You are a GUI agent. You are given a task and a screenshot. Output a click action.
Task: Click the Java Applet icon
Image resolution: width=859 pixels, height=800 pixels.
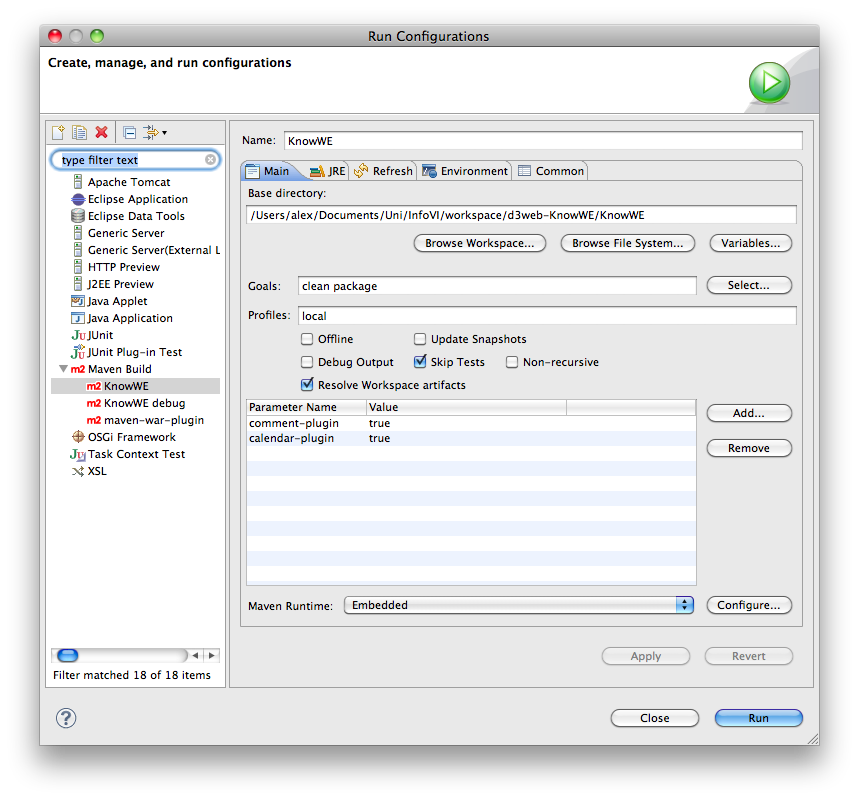(78, 301)
